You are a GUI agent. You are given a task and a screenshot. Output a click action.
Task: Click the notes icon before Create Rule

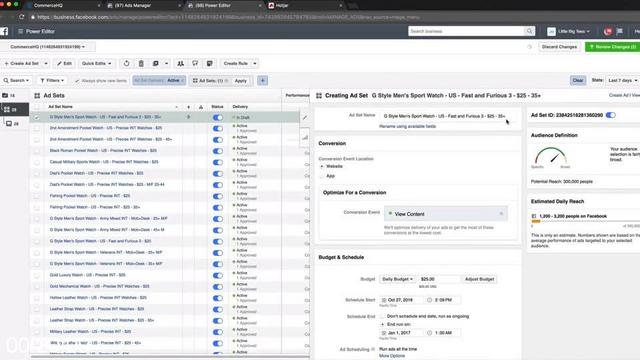click(210, 64)
